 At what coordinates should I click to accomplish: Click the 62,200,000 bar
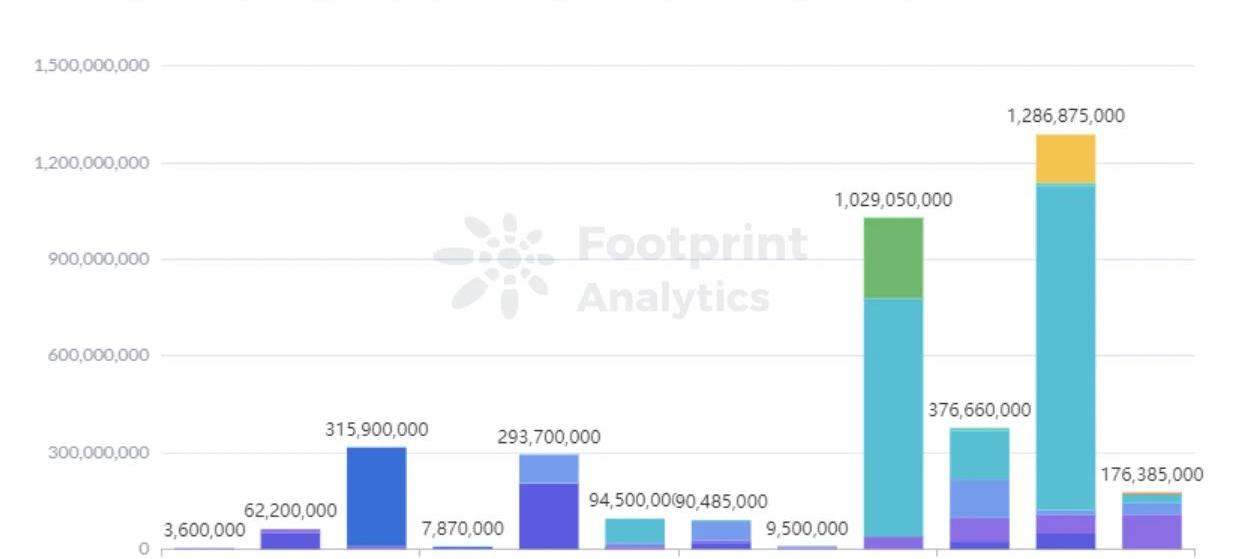click(290, 540)
